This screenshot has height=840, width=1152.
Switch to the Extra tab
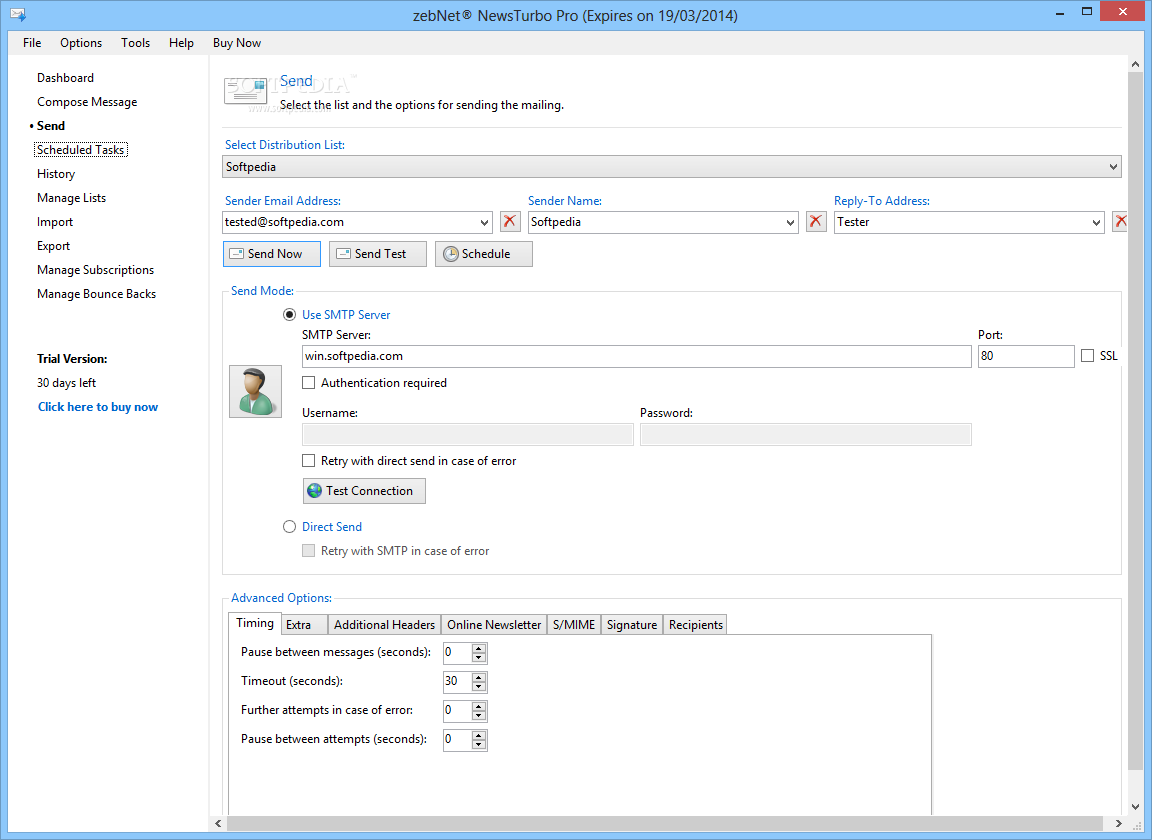pyautogui.click(x=305, y=625)
